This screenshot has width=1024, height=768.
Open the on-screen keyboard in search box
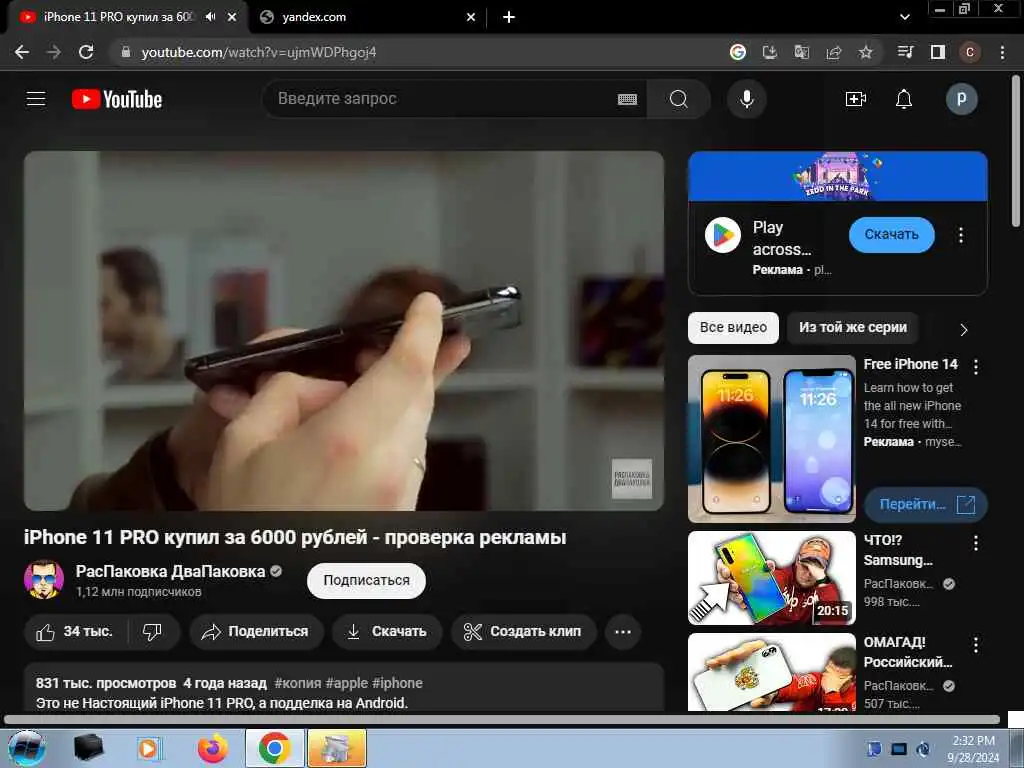tap(627, 99)
